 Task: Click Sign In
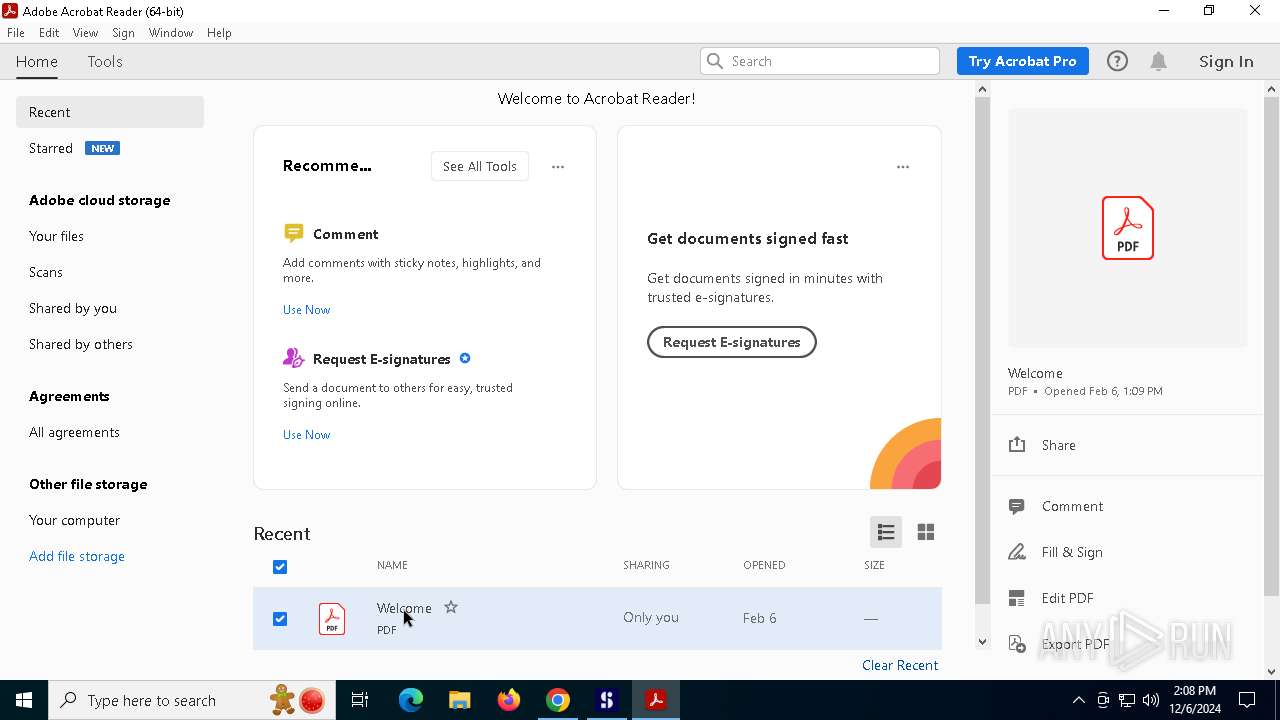1226,61
